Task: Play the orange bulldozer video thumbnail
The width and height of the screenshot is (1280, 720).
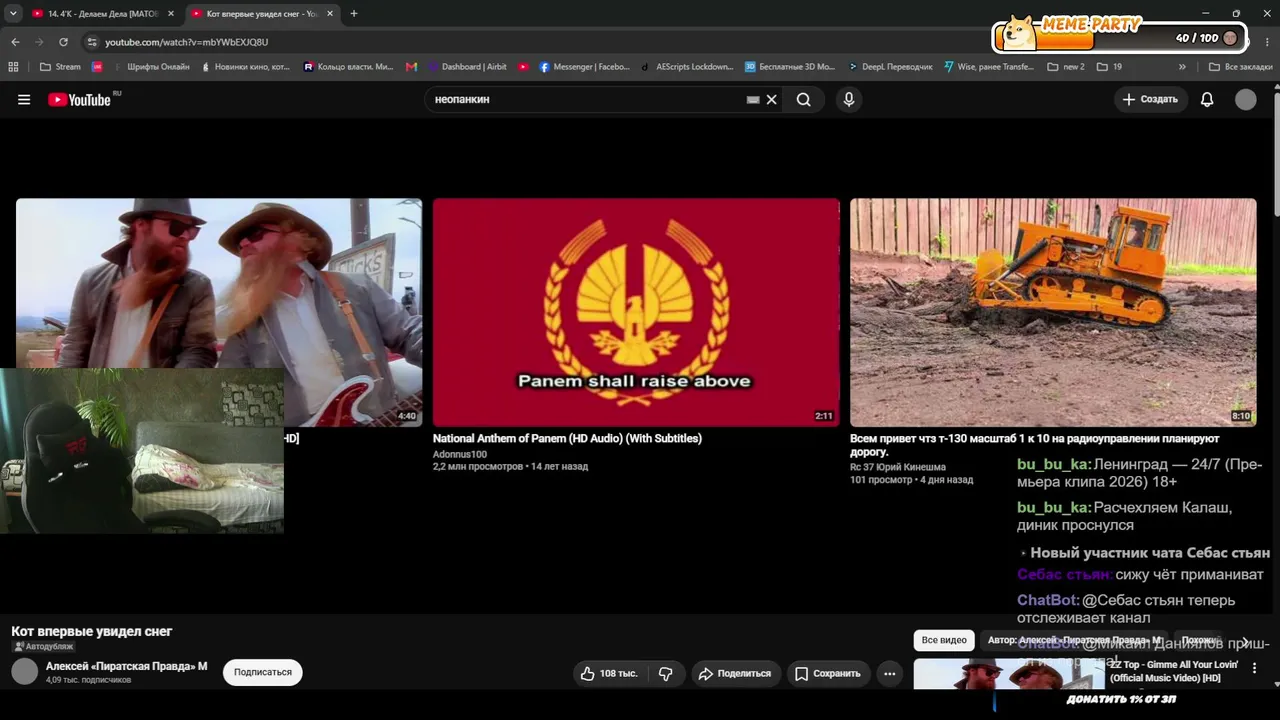Action: pyautogui.click(x=1053, y=312)
